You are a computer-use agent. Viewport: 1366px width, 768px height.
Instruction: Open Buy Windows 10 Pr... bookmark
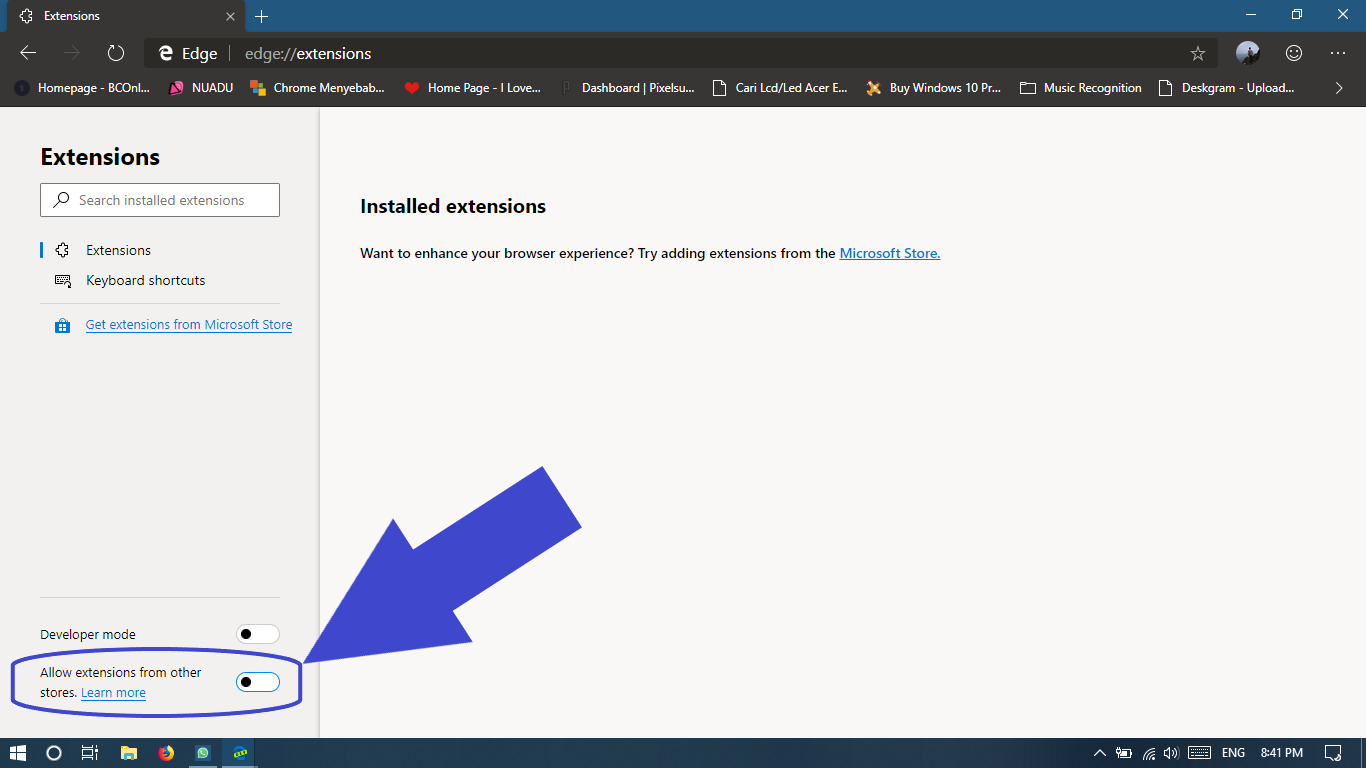point(934,88)
